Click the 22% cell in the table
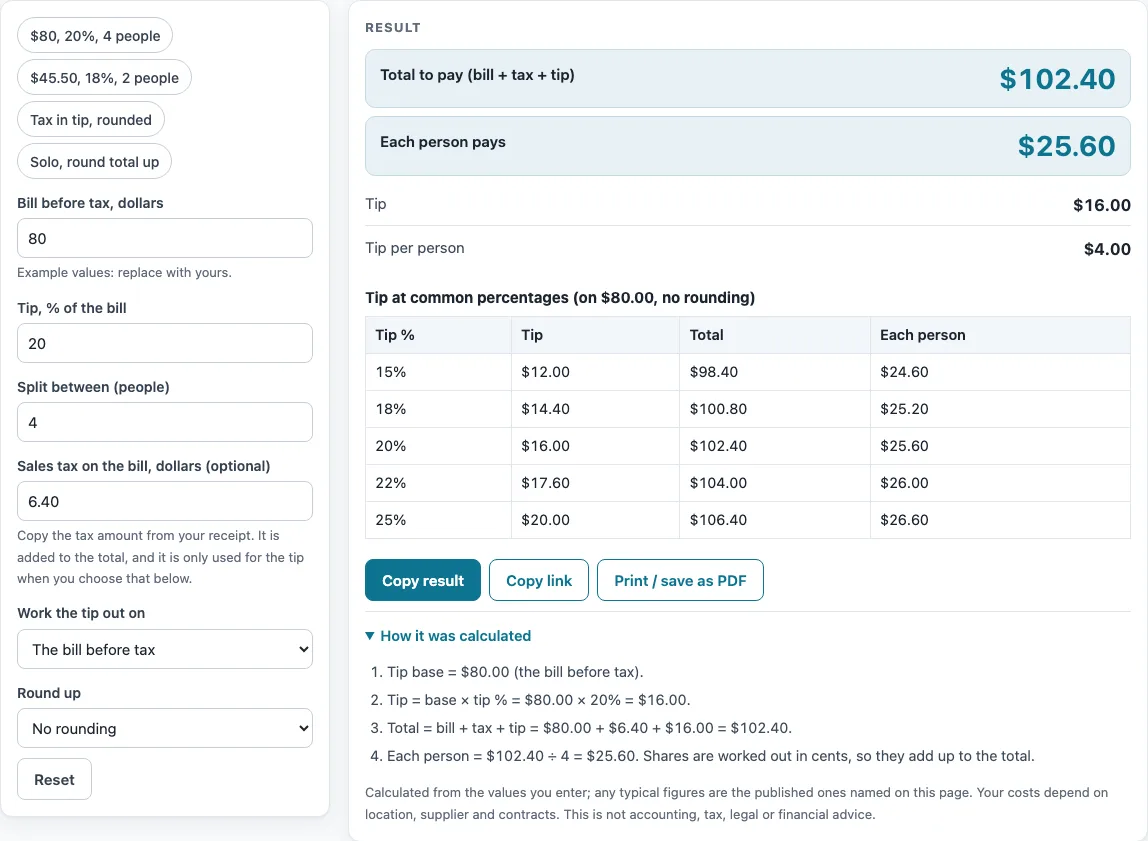 tap(438, 483)
